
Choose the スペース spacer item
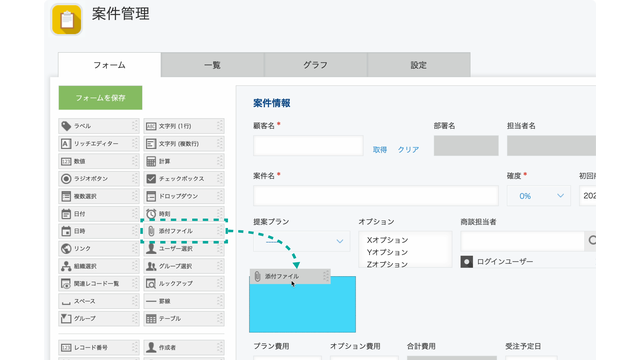(99, 301)
